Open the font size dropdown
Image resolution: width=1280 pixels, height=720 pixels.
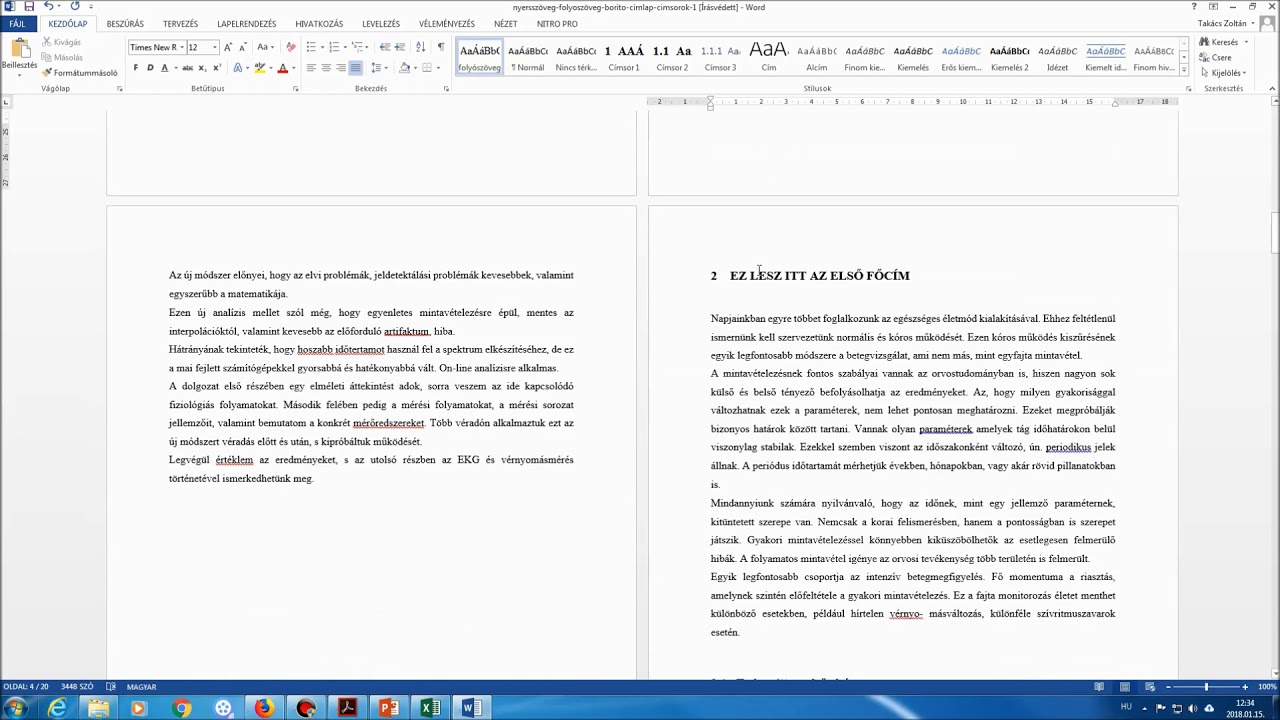tap(214, 47)
